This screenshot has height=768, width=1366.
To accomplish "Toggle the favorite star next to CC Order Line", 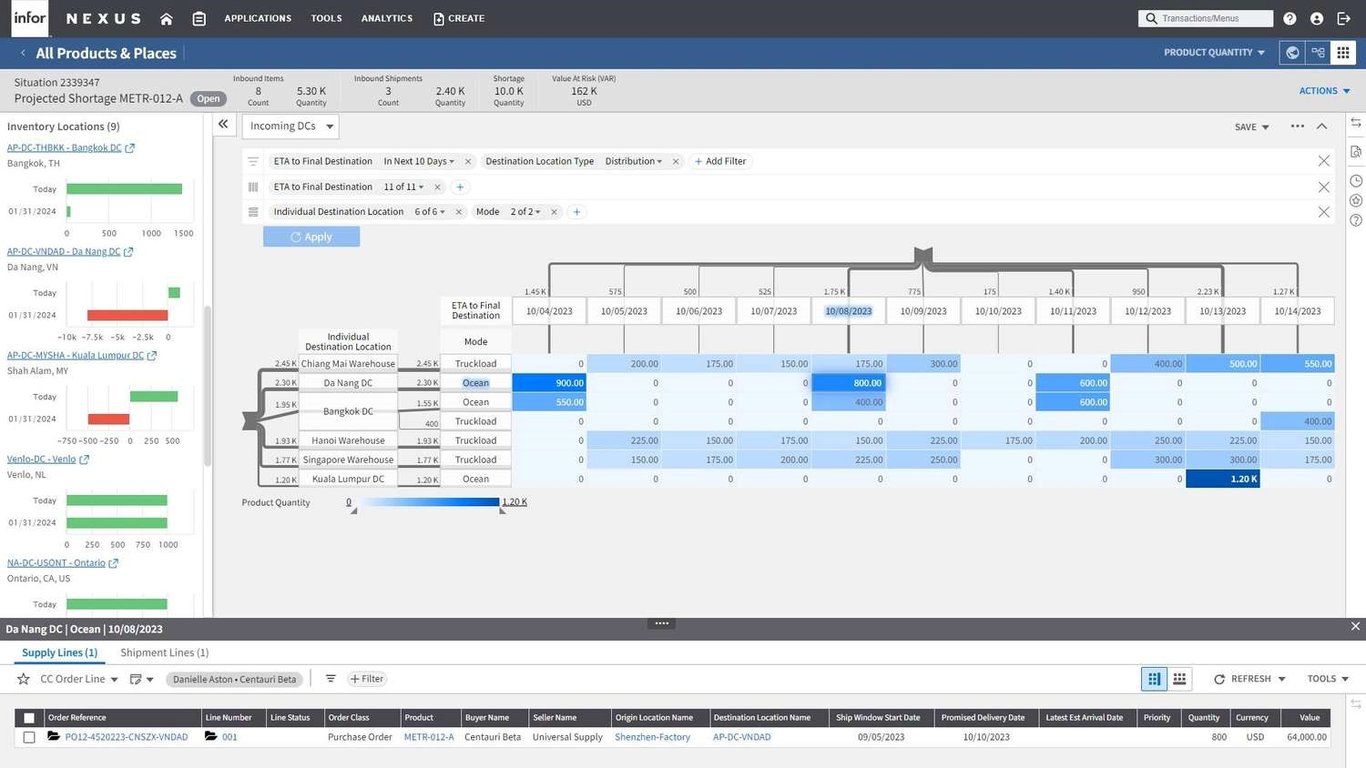I will [23, 678].
